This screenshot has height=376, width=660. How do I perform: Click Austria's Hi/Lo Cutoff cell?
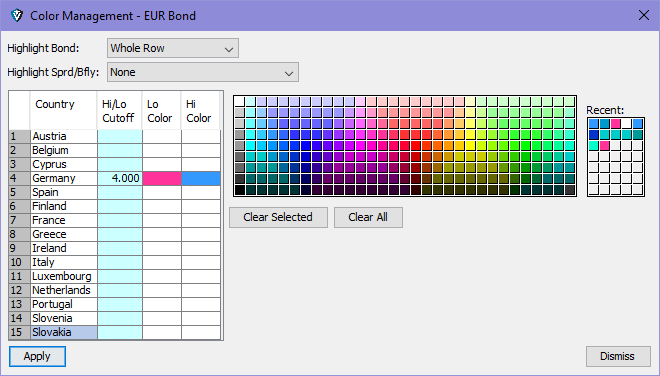tap(120, 136)
